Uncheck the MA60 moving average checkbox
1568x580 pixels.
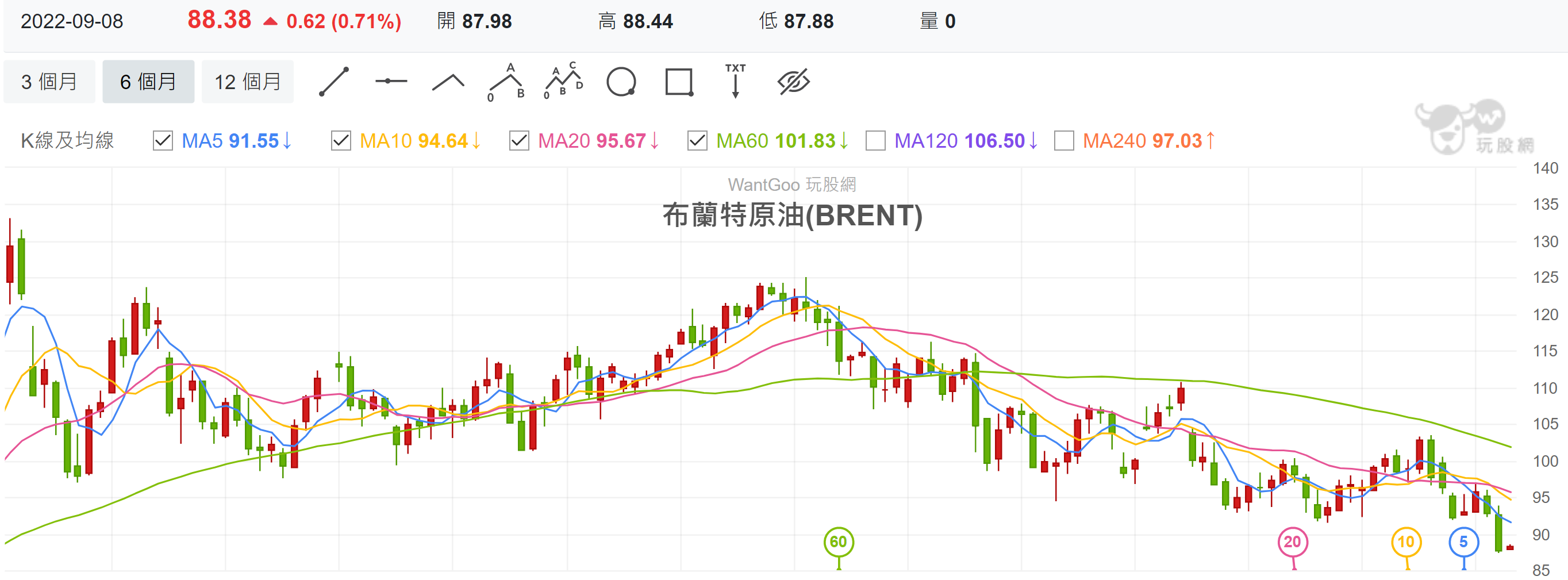click(x=697, y=141)
